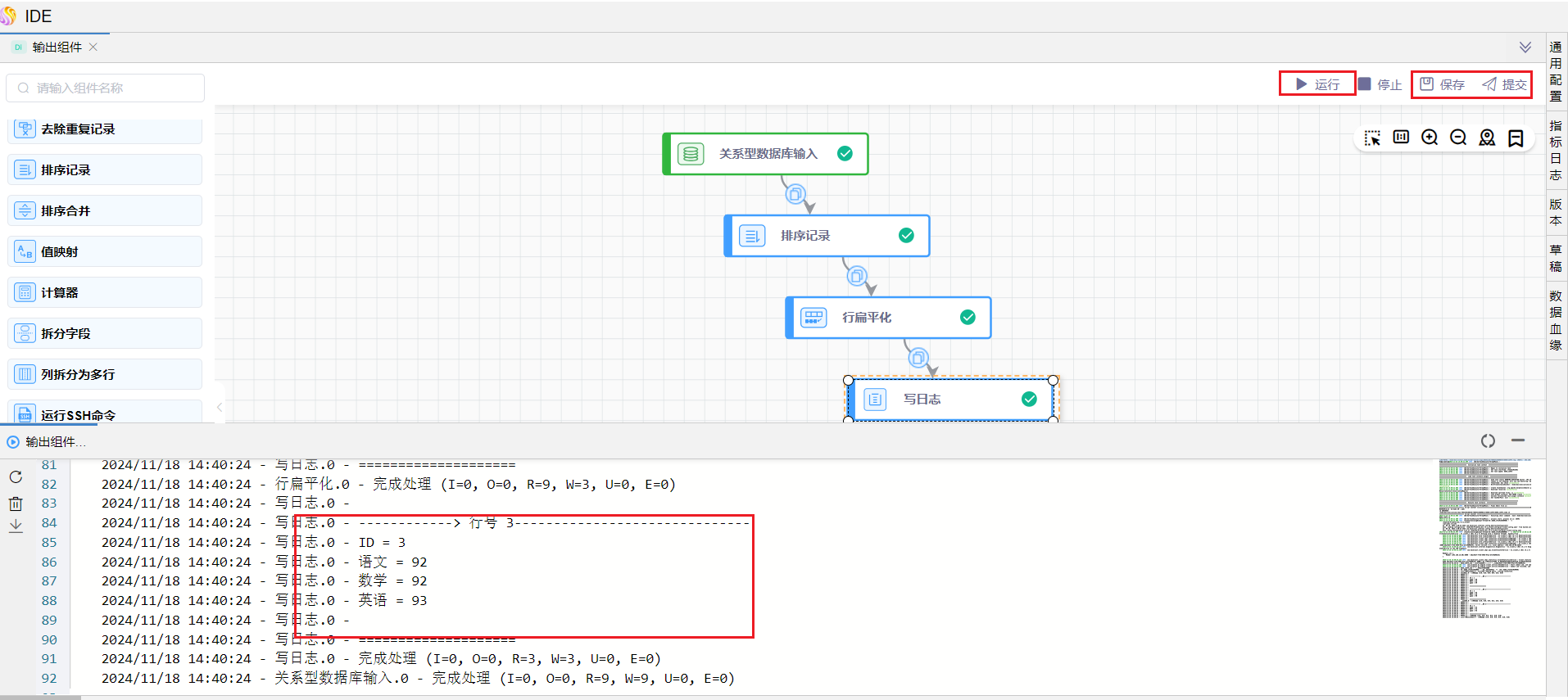The image size is (1568, 700).
Task: Collapse the left component sidebar
Action: click(x=220, y=407)
